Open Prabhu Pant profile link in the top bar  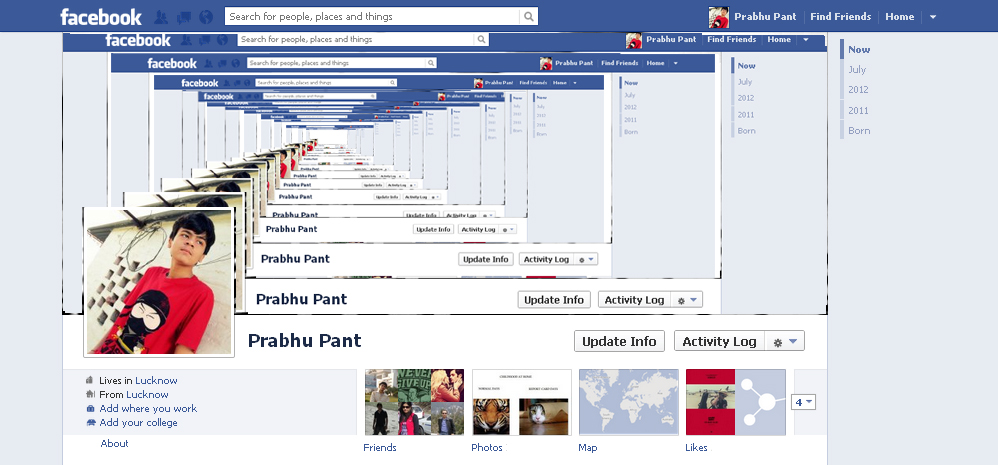pos(765,17)
